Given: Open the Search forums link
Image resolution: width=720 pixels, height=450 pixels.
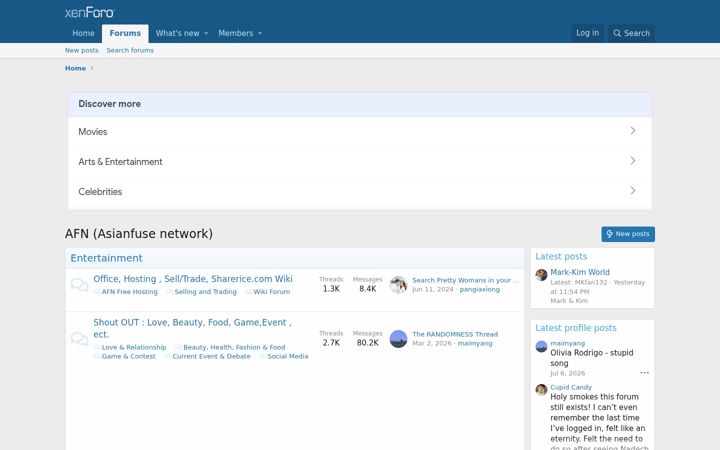Looking at the screenshot, I should coord(130,51).
